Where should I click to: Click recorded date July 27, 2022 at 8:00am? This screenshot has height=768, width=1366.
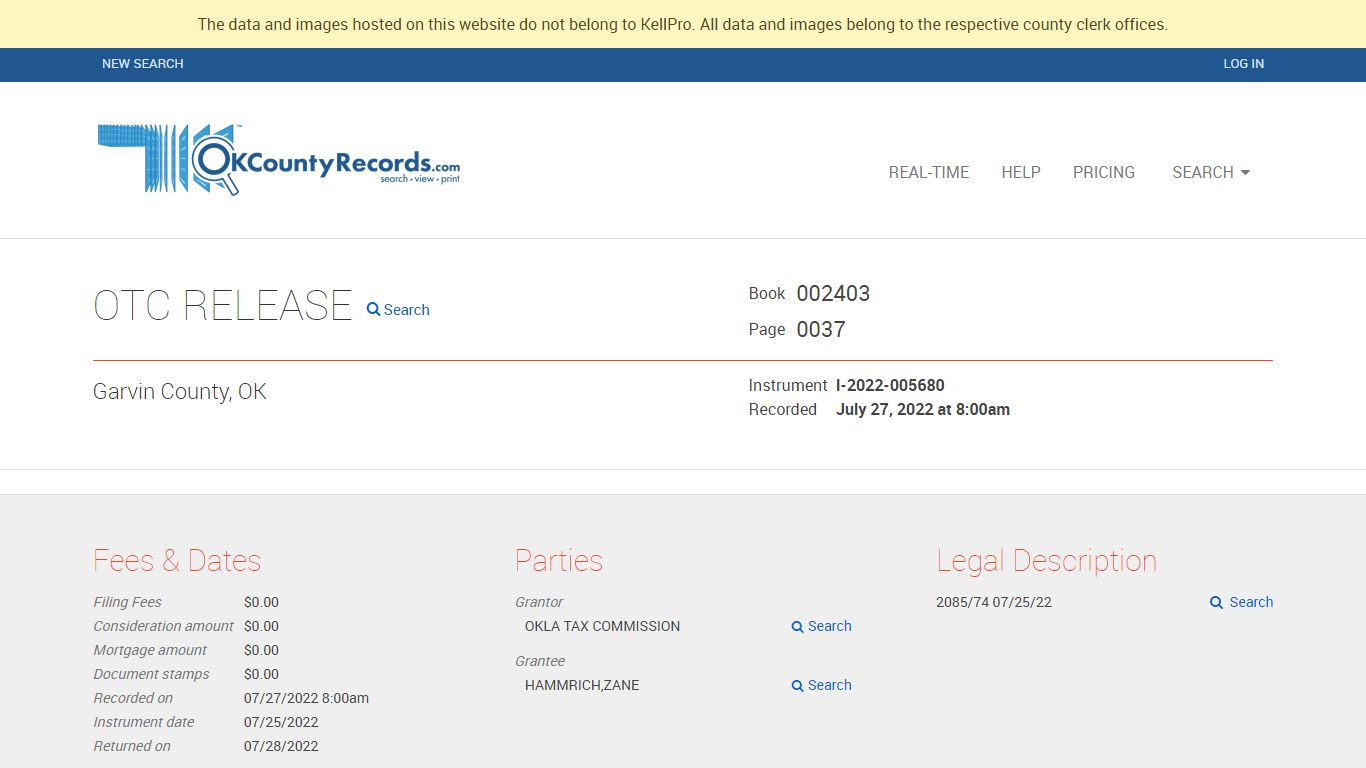tap(923, 409)
